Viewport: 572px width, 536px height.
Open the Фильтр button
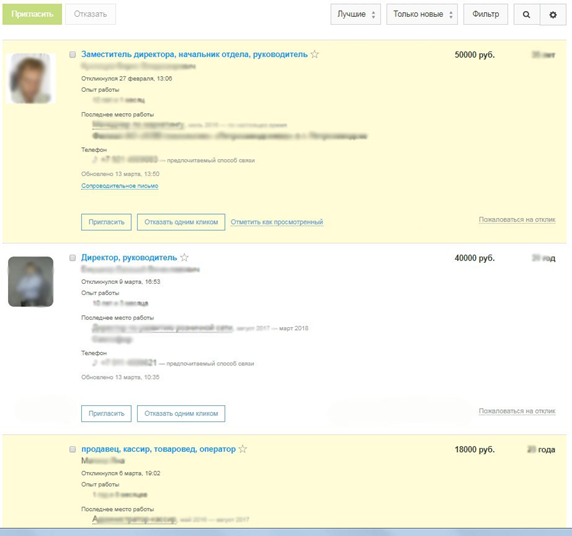pyautogui.click(x=486, y=14)
